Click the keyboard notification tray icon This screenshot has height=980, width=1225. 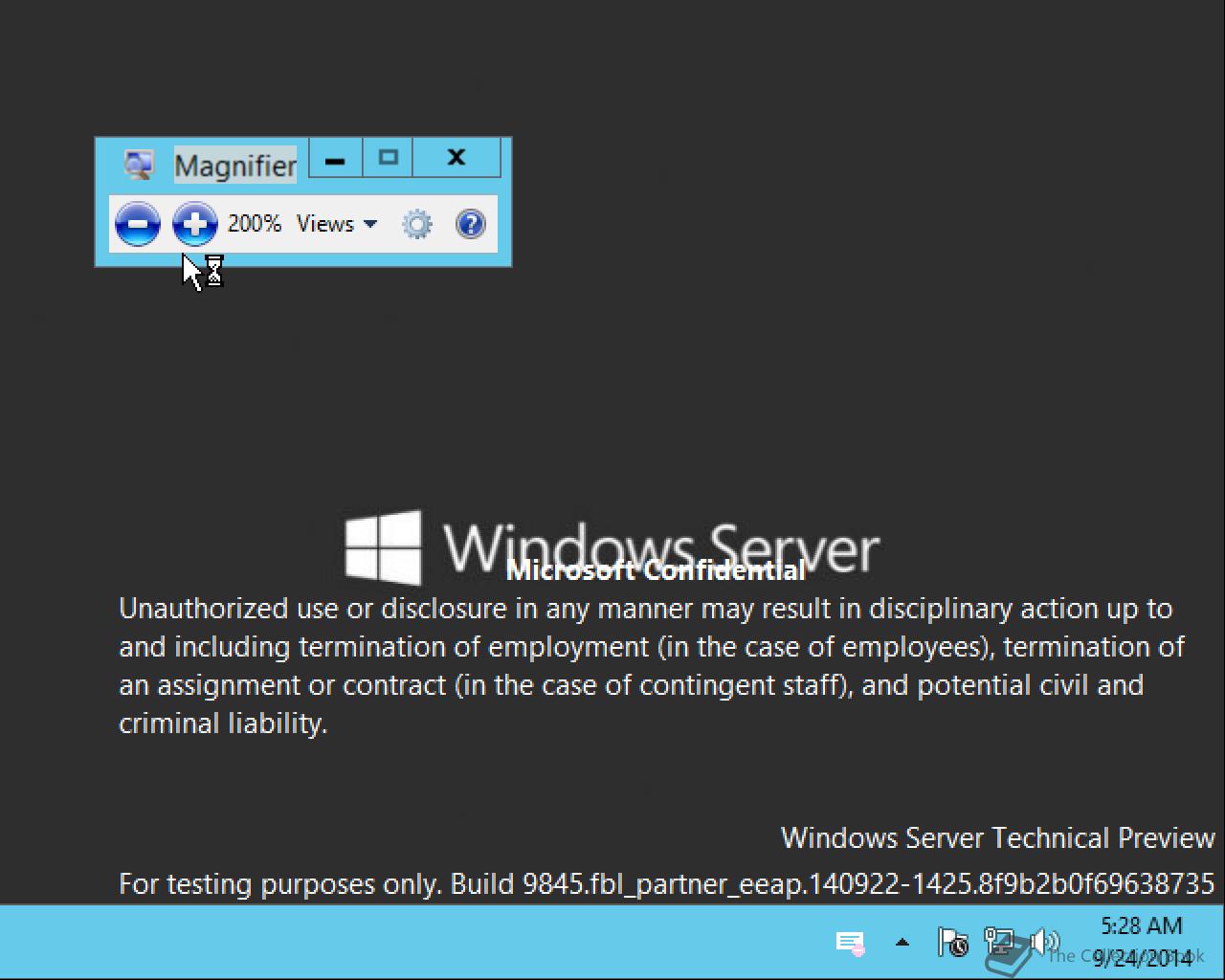click(851, 944)
